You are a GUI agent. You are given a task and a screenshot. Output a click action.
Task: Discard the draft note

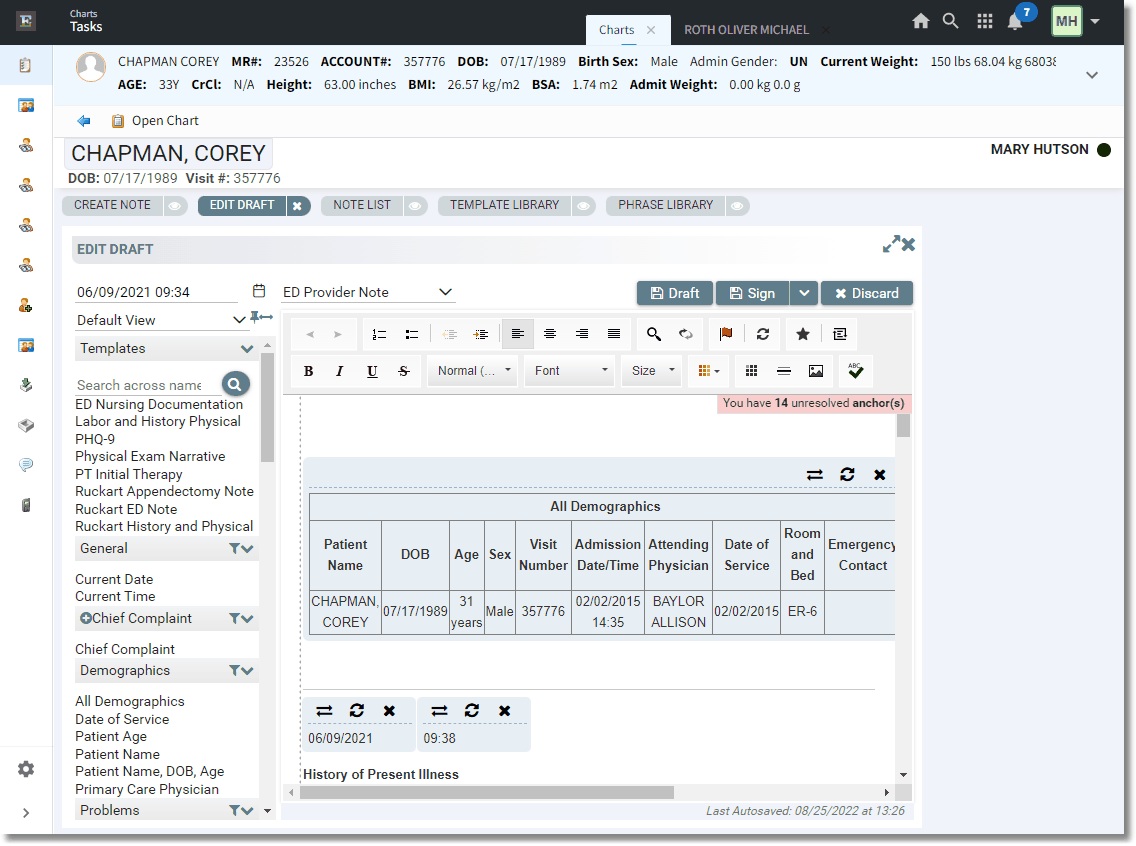point(866,293)
